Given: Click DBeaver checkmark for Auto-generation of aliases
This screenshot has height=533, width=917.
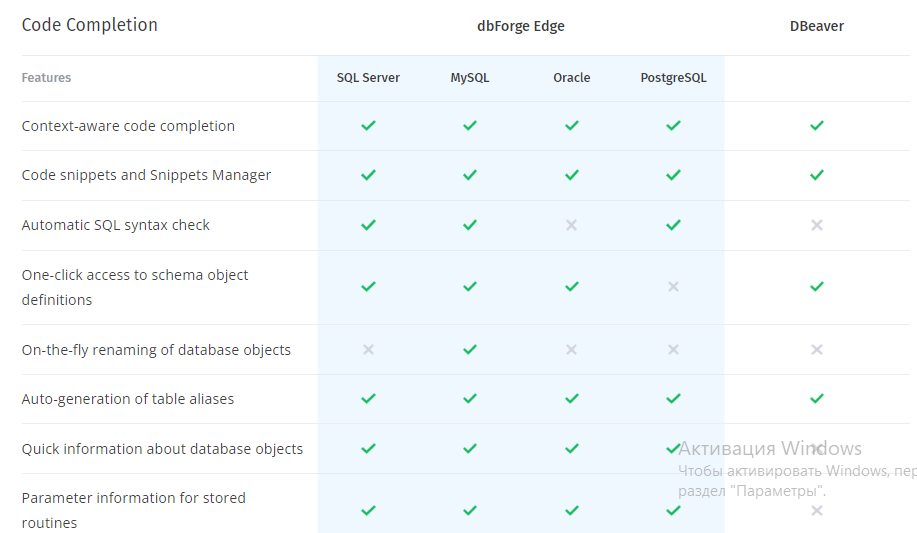Looking at the screenshot, I should click(816, 399).
